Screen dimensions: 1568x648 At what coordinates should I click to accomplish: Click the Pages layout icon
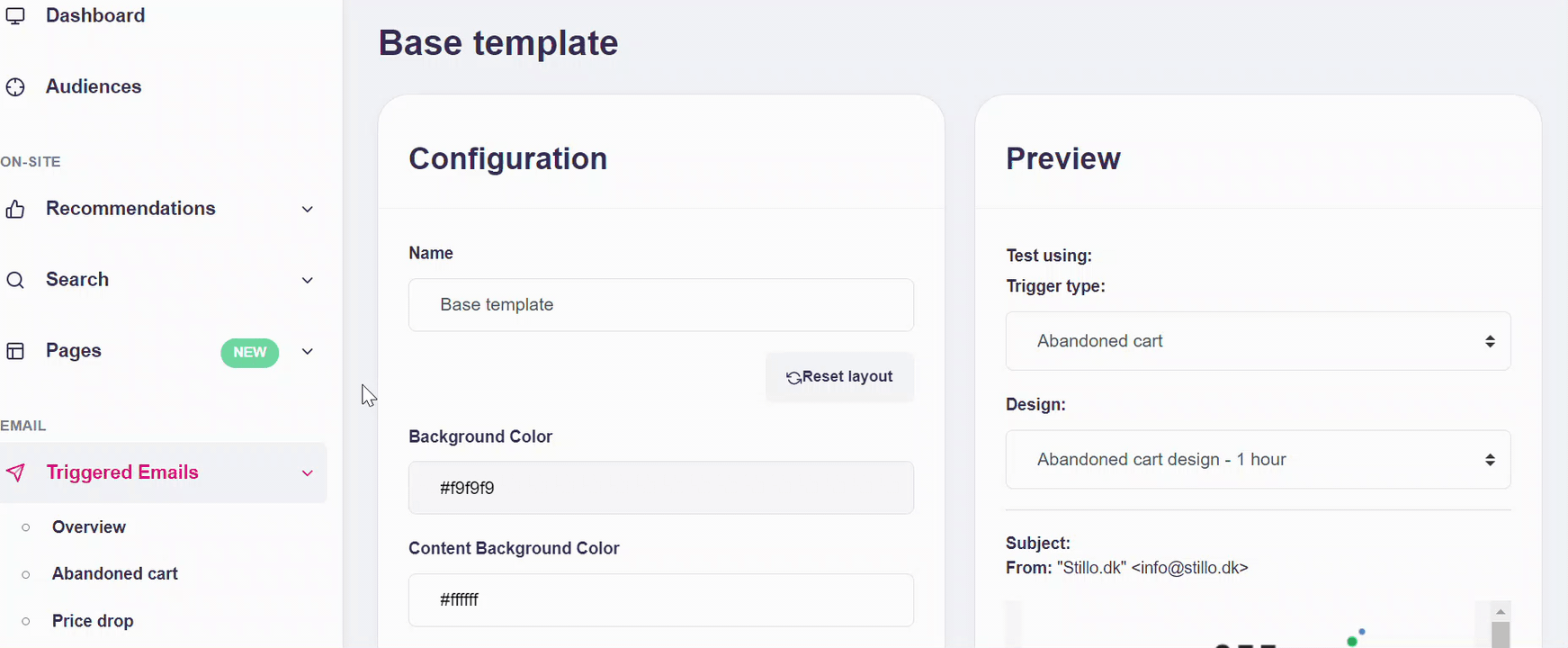15,351
